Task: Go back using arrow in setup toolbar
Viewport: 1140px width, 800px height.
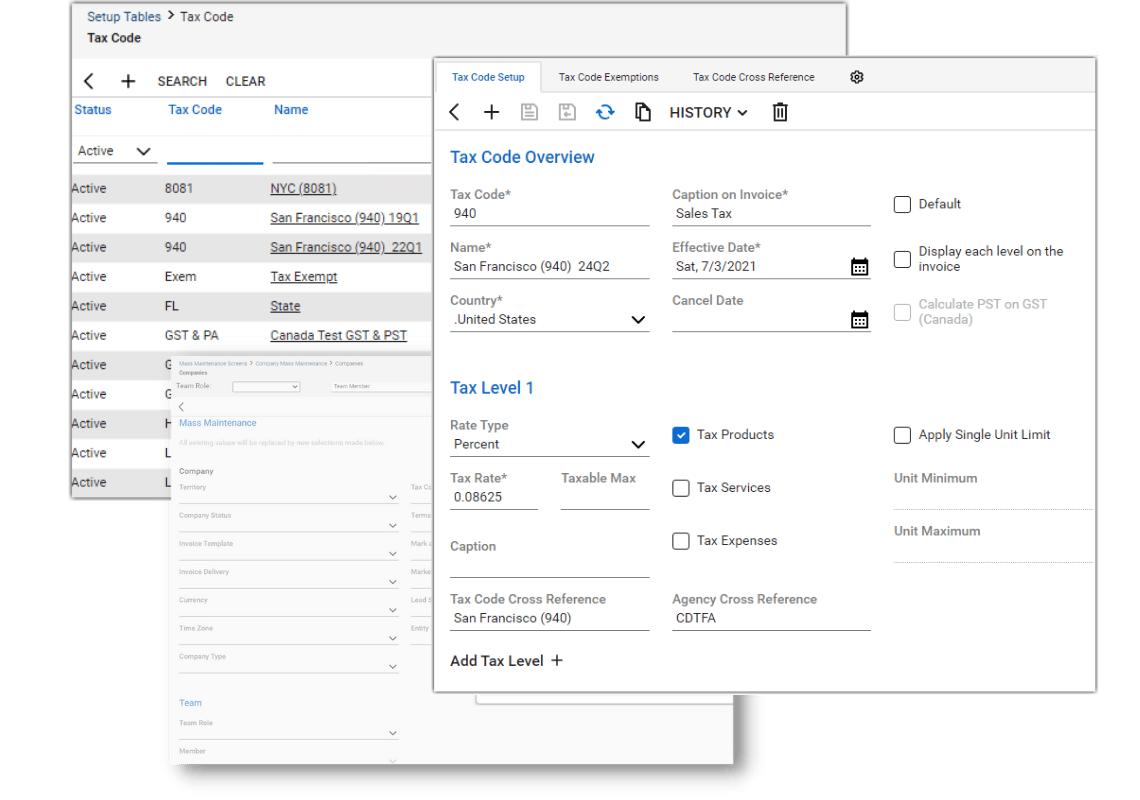Action: tap(454, 112)
